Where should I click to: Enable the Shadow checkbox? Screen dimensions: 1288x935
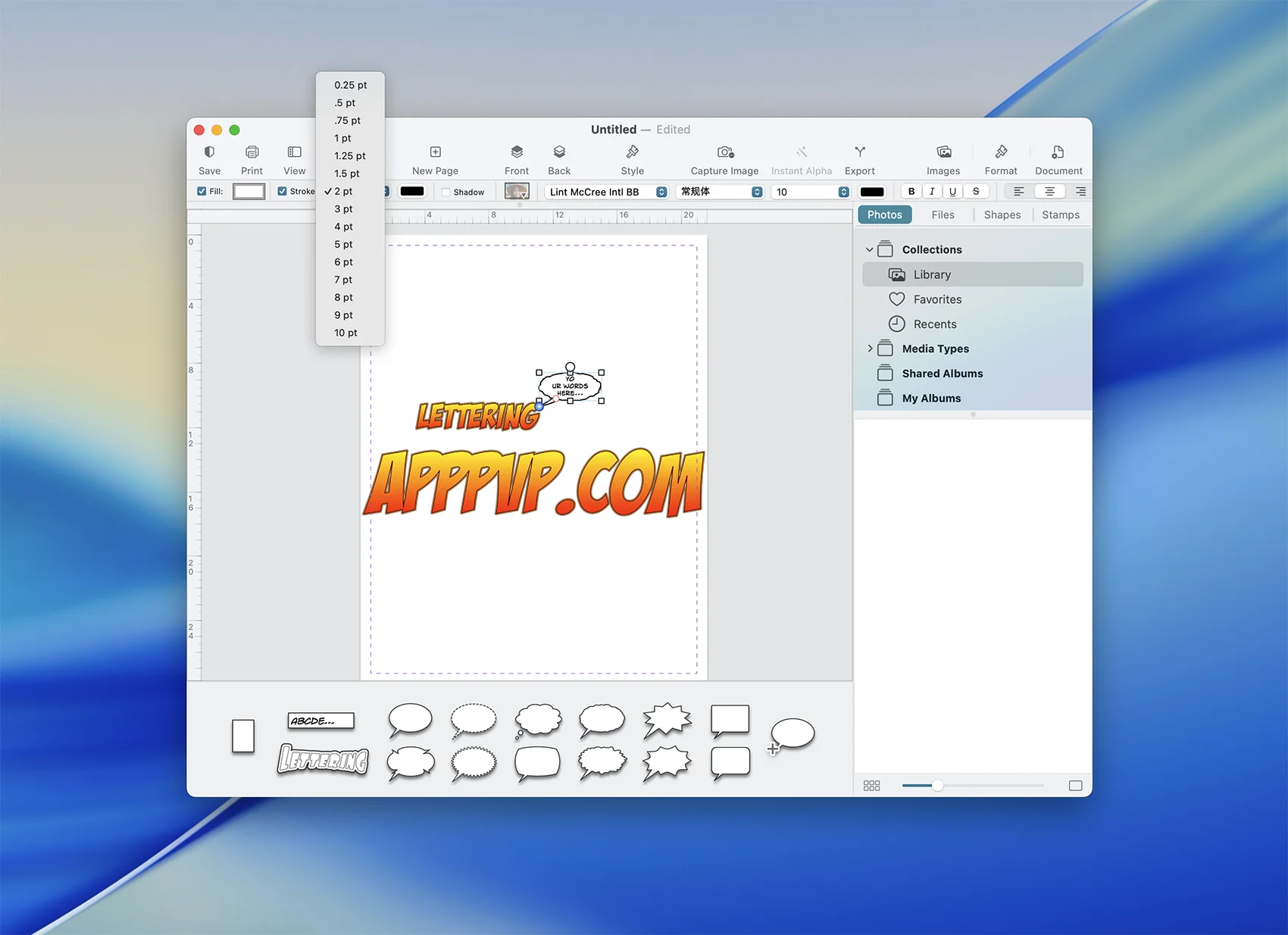446,192
